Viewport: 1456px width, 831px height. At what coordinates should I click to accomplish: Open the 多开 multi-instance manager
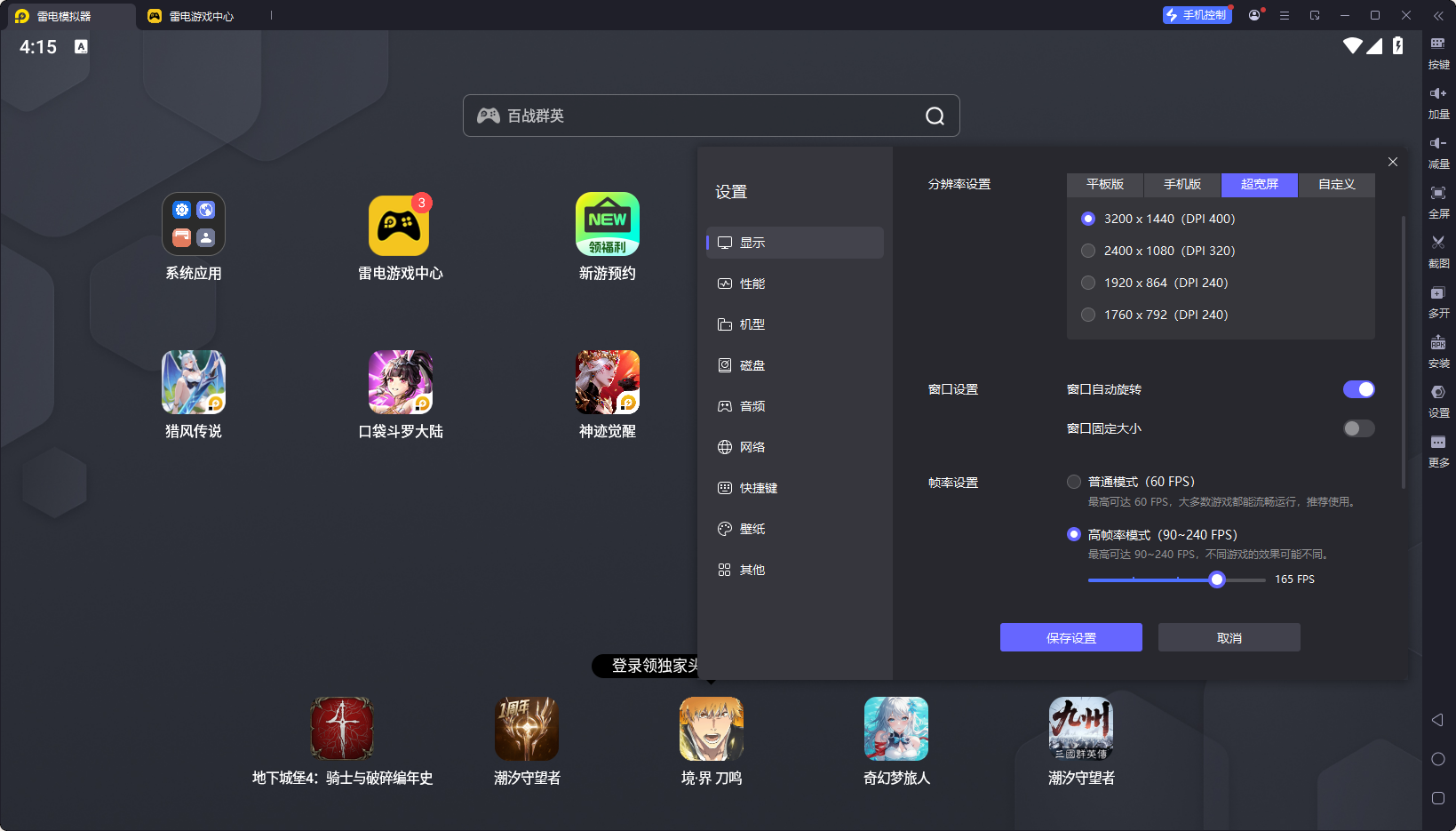click(x=1438, y=301)
